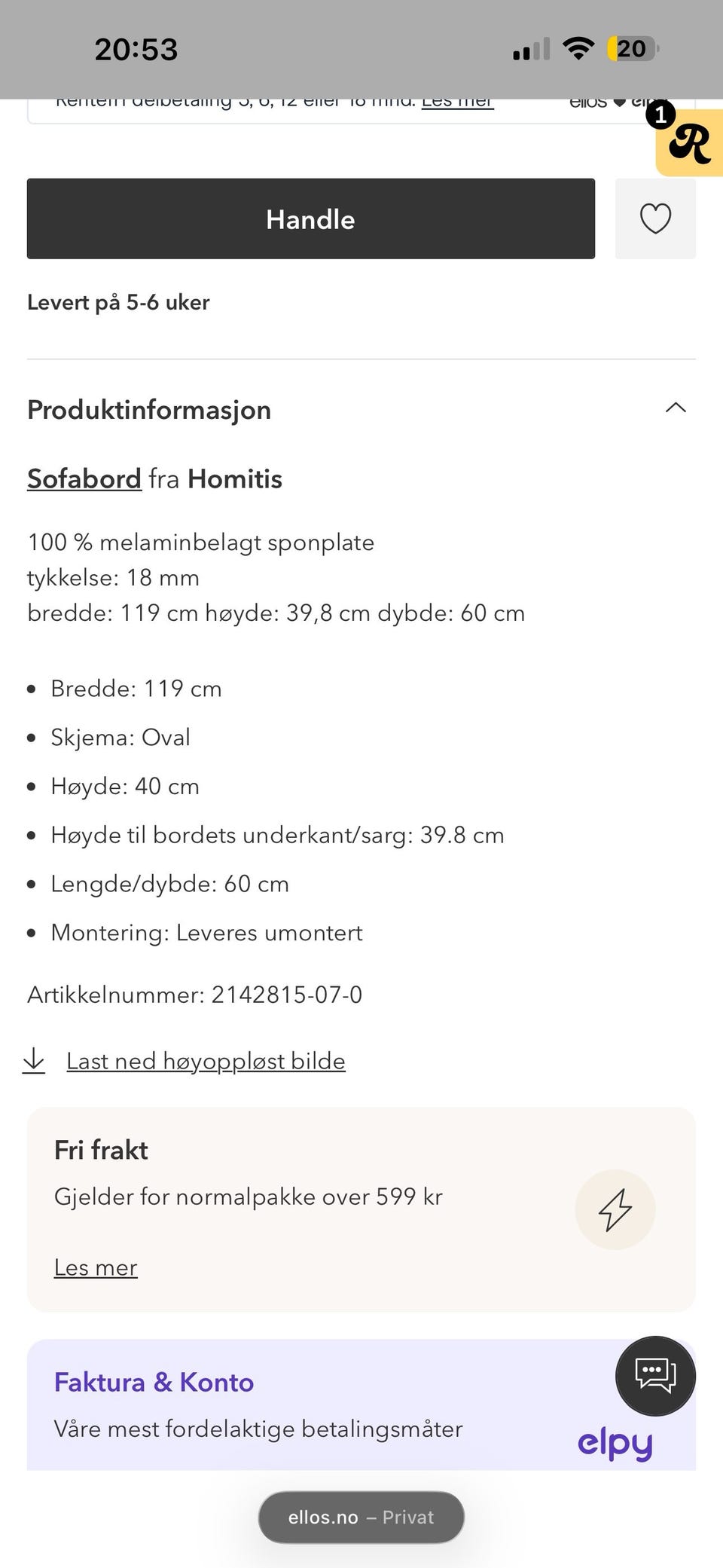
Task: Tap the elpy logo
Action: [615, 1444]
